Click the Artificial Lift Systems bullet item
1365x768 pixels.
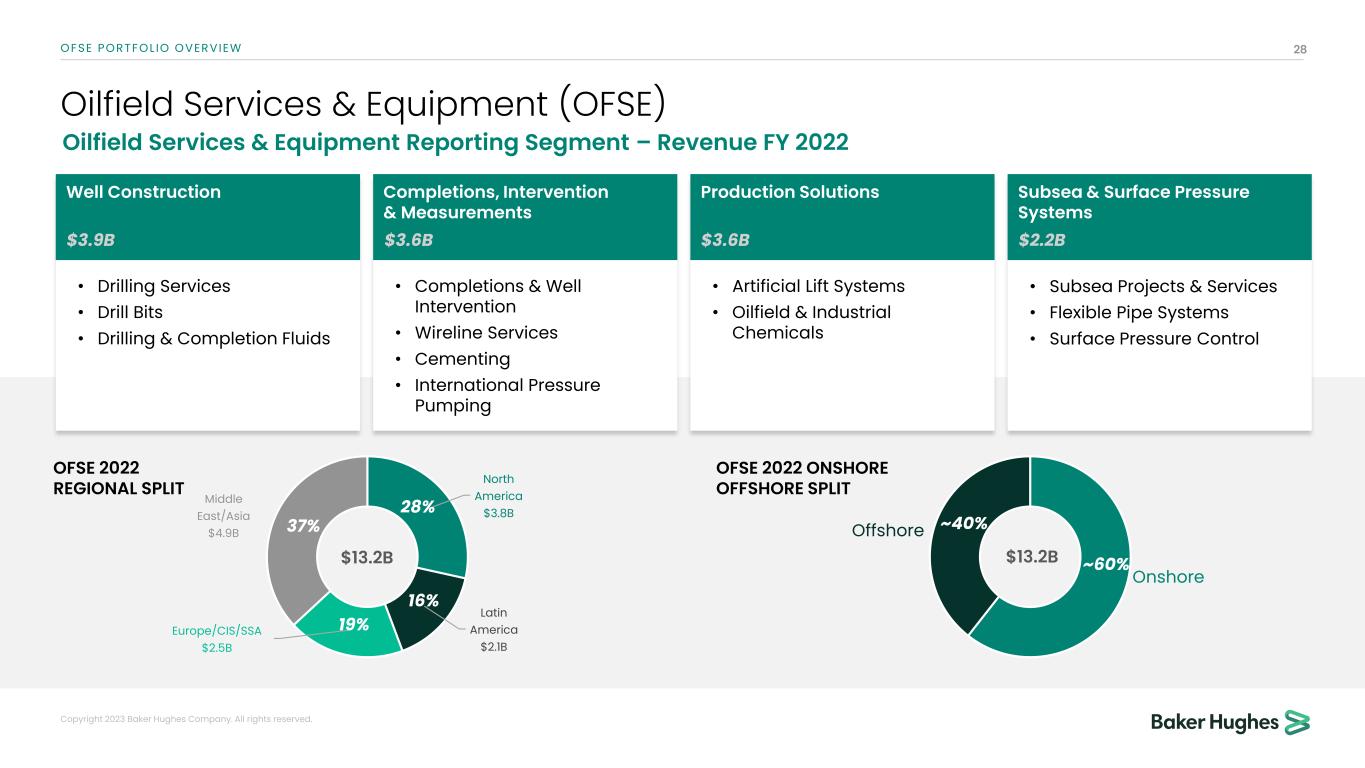[x=818, y=286]
